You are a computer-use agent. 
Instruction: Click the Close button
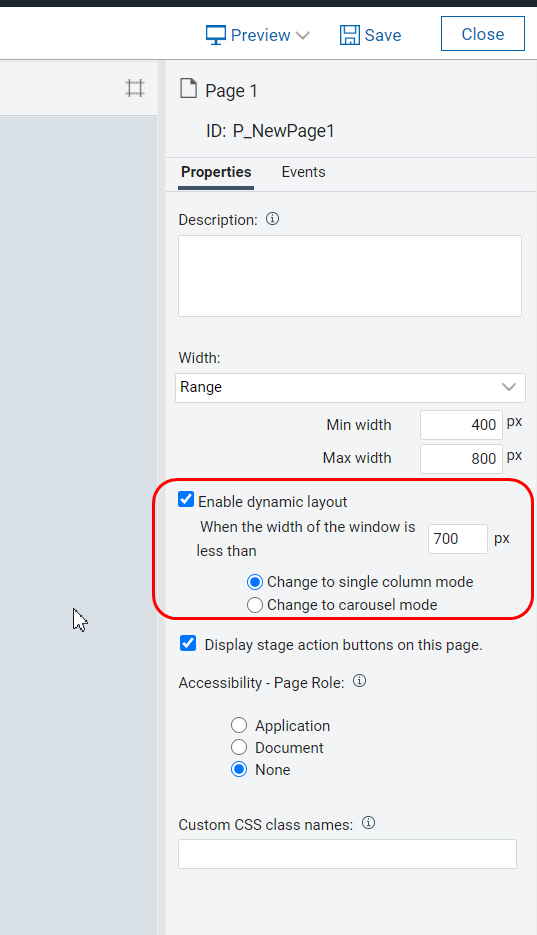coord(483,34)
